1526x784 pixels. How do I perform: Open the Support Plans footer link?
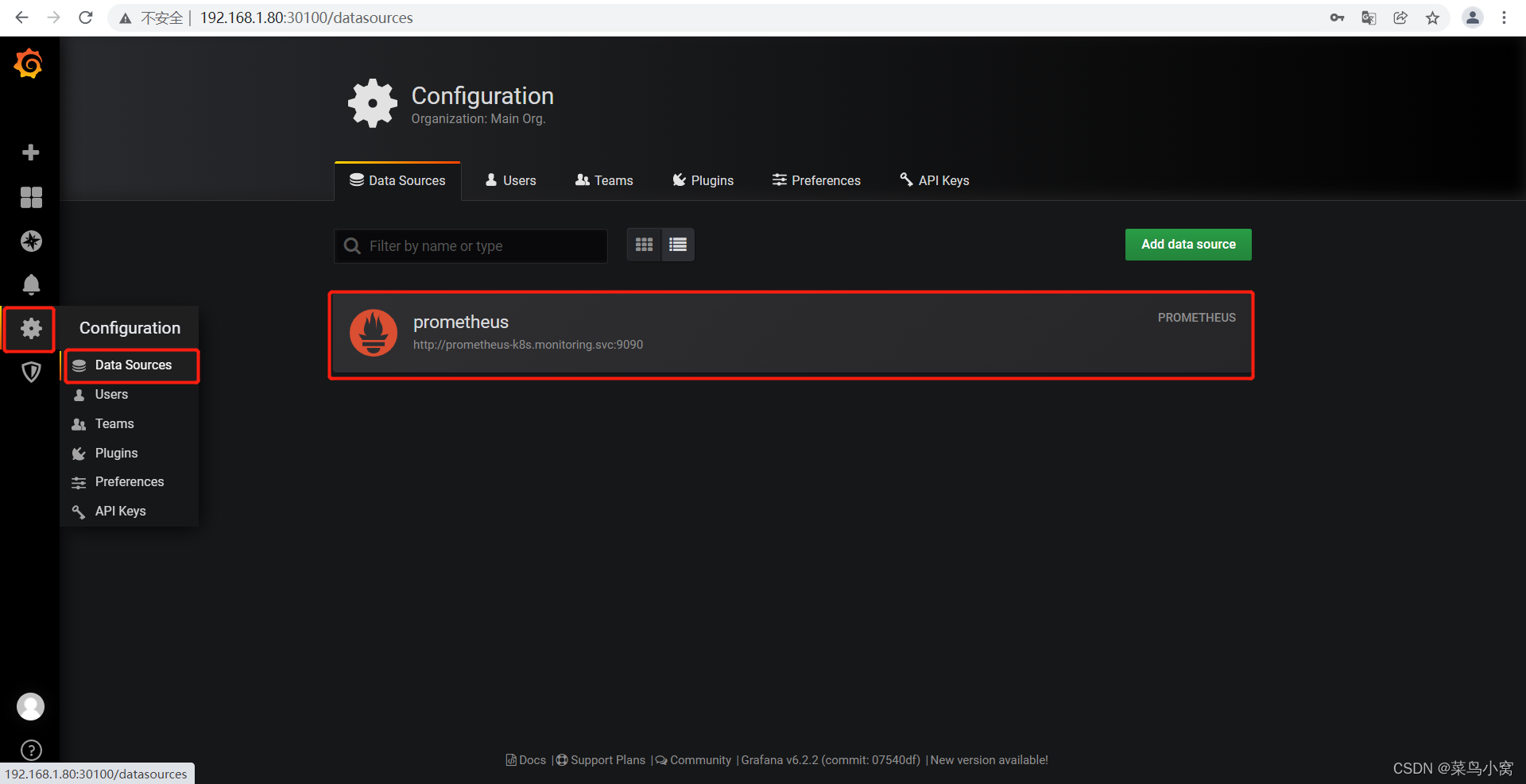tap(601, 760)
